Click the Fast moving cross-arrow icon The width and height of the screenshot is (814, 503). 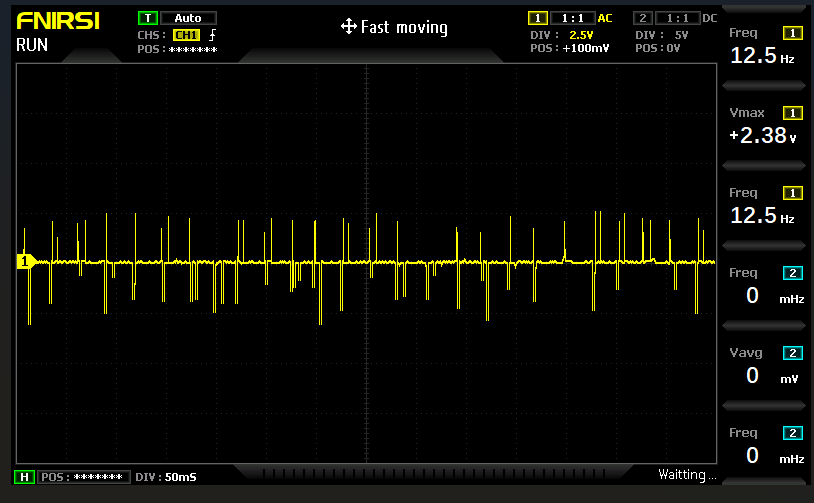[x=348, y=27]
